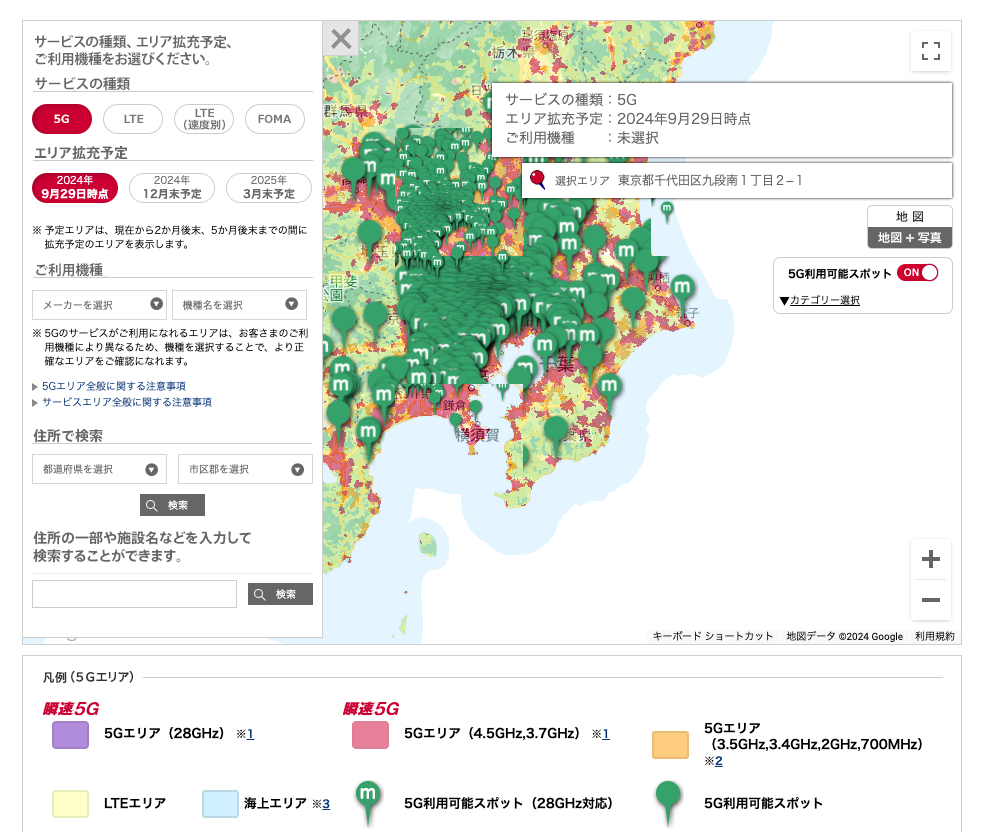Open キーボード ショートカット on map
This screenshot has height=832, width=981.
click(713, 636)
